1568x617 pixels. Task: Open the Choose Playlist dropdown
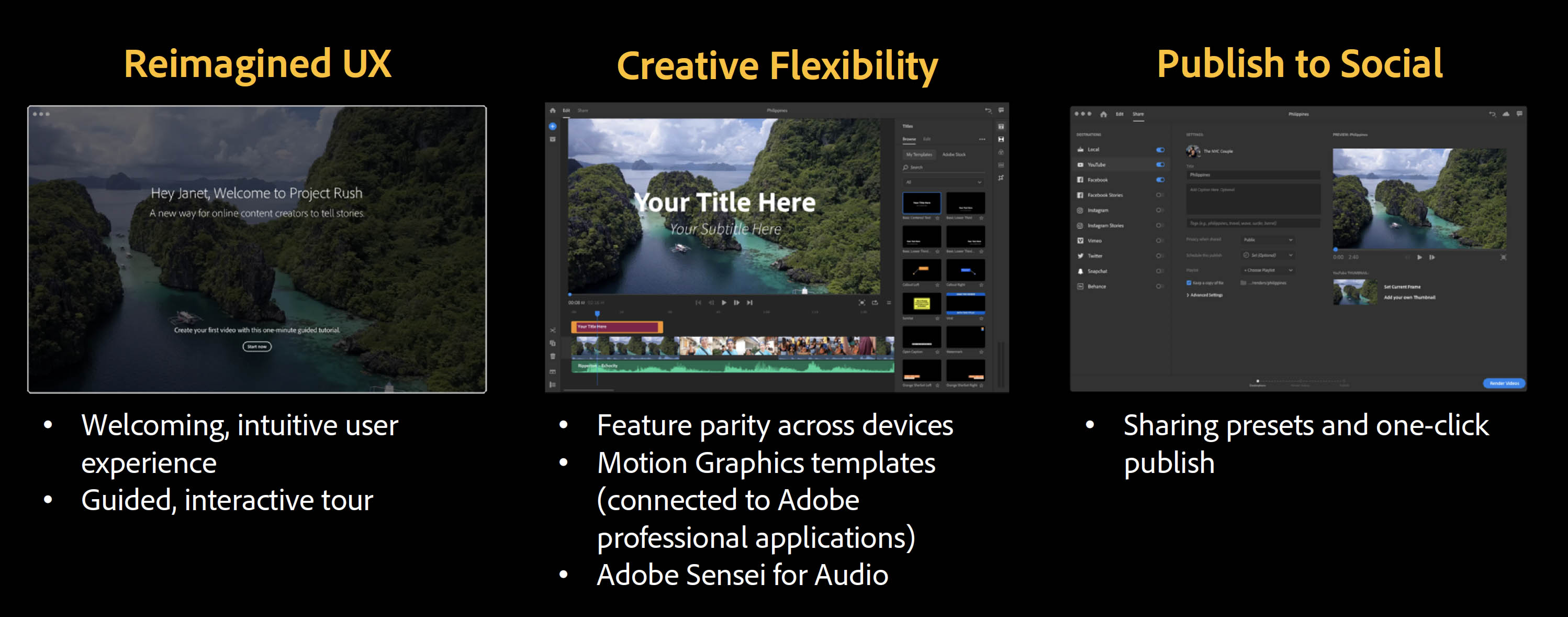click(1268, 270)
